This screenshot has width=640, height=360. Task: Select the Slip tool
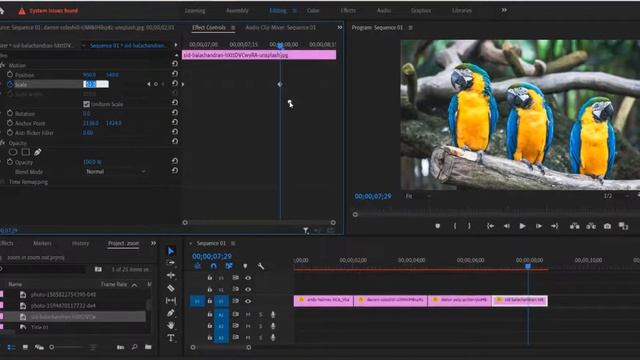point(171,301)
